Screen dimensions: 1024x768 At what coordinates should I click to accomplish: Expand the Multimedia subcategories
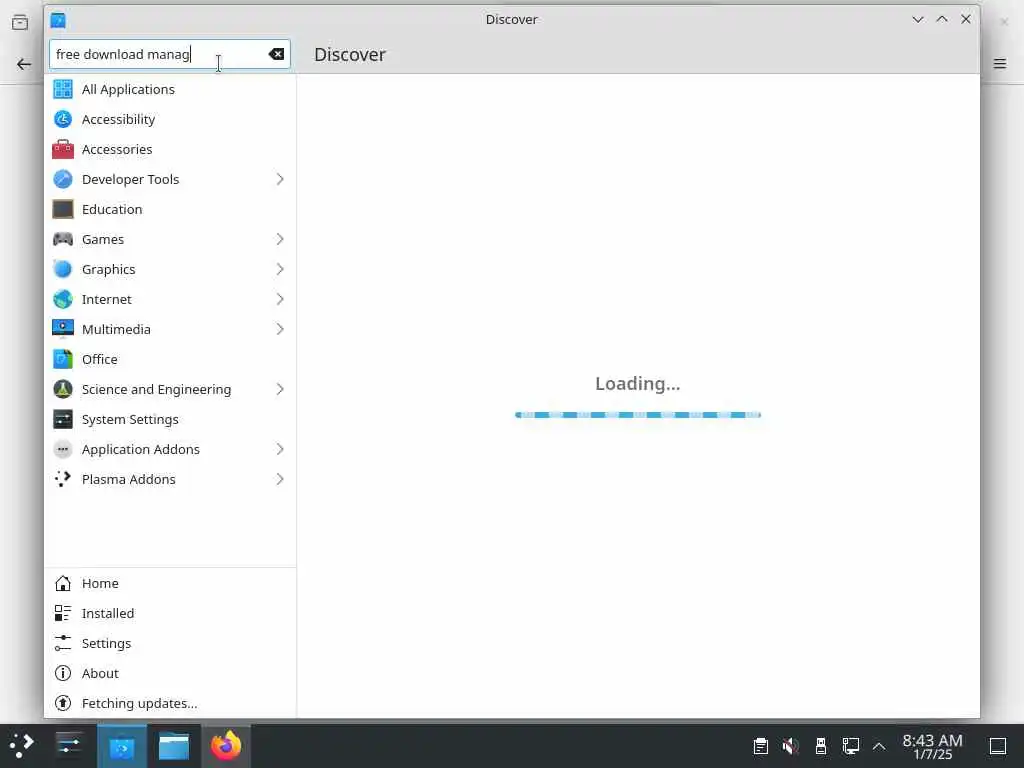click(x=280, y=329)
